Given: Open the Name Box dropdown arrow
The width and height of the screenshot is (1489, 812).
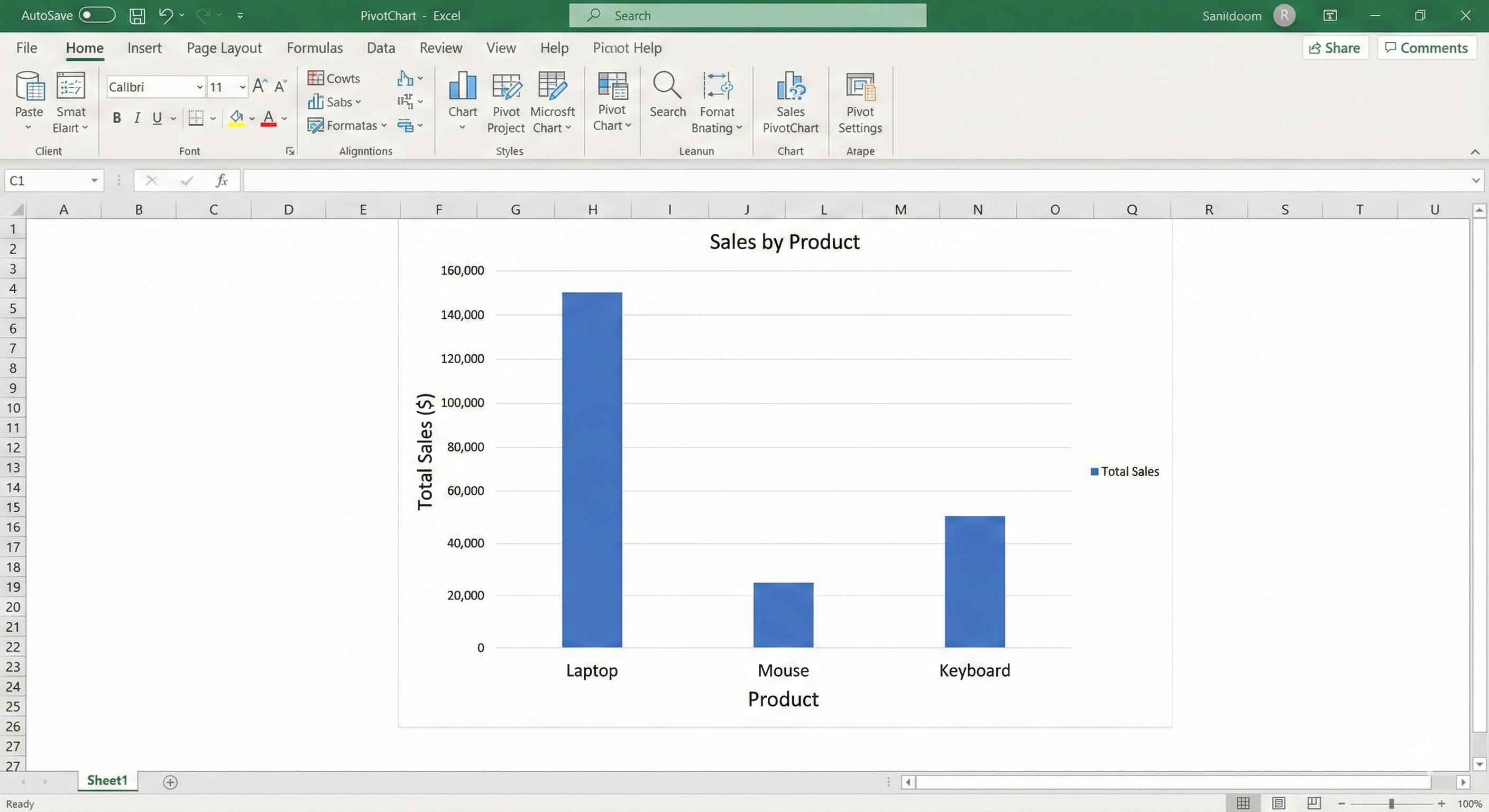Looking at the screenshot, I should tap(94, 181).
